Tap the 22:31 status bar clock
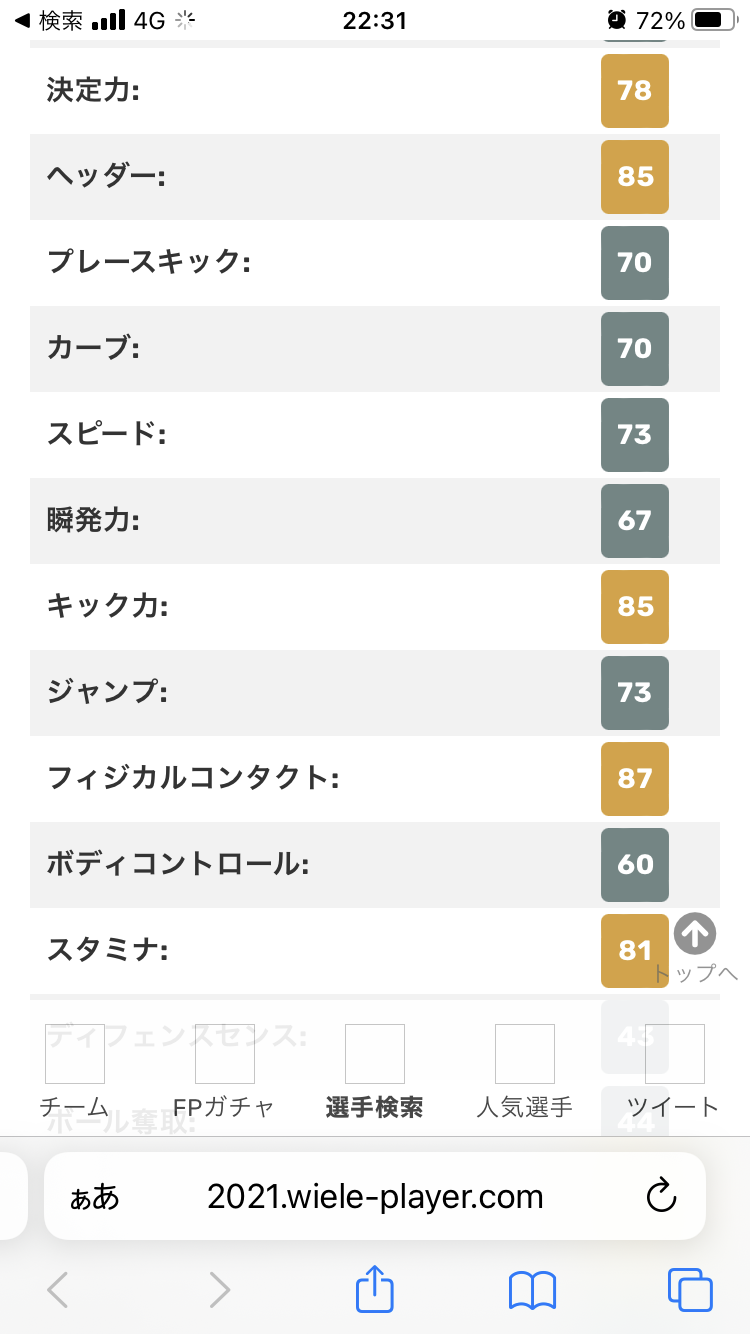Viewport: 750px width, 1334px height. tap(375, 20)
